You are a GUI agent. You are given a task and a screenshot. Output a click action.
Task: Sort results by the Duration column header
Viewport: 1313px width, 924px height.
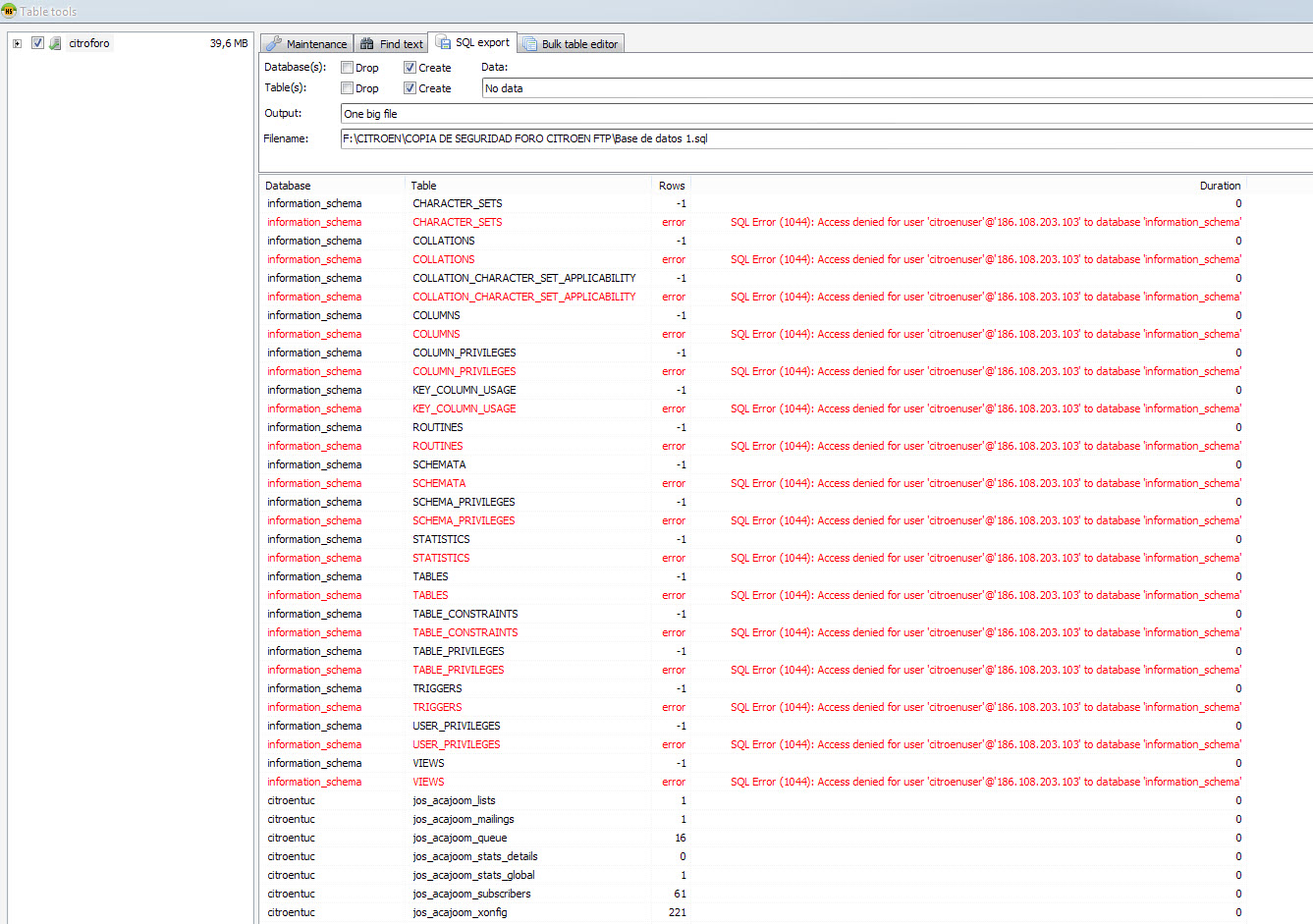(x=1219, y=186)
